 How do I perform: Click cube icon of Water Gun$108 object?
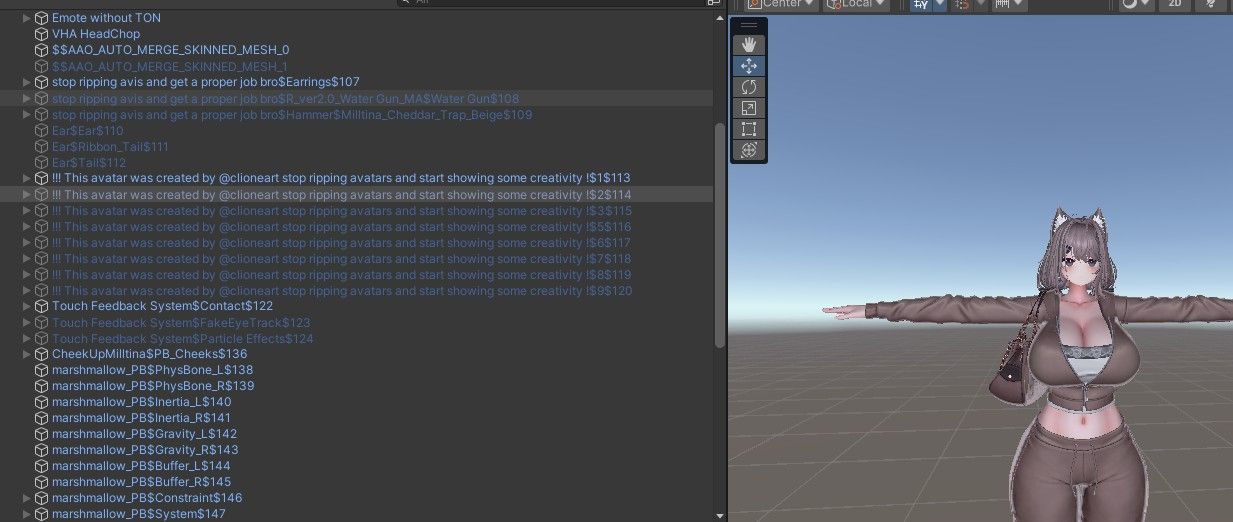(x=42, y=99)
